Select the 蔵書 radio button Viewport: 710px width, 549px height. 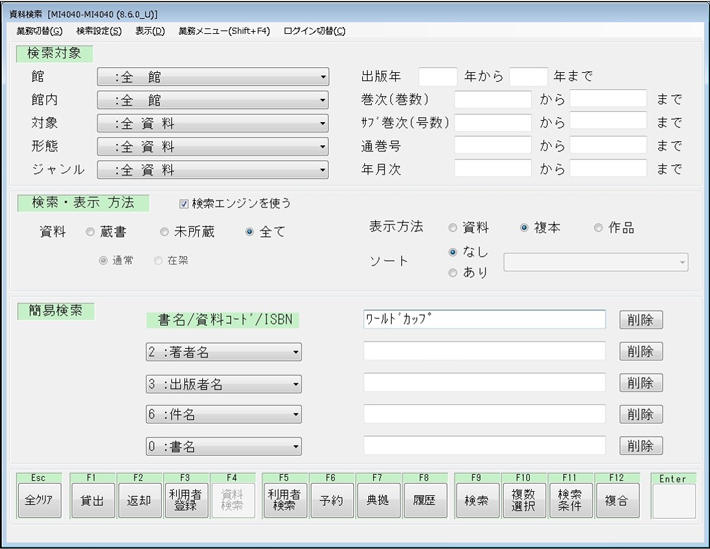click(x=90, y=232)
